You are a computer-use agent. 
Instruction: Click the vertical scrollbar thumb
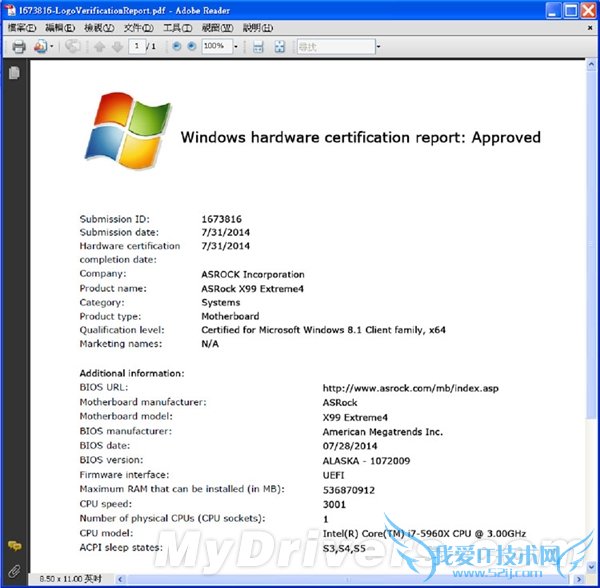pyautogui.click(x=591, y=245)
